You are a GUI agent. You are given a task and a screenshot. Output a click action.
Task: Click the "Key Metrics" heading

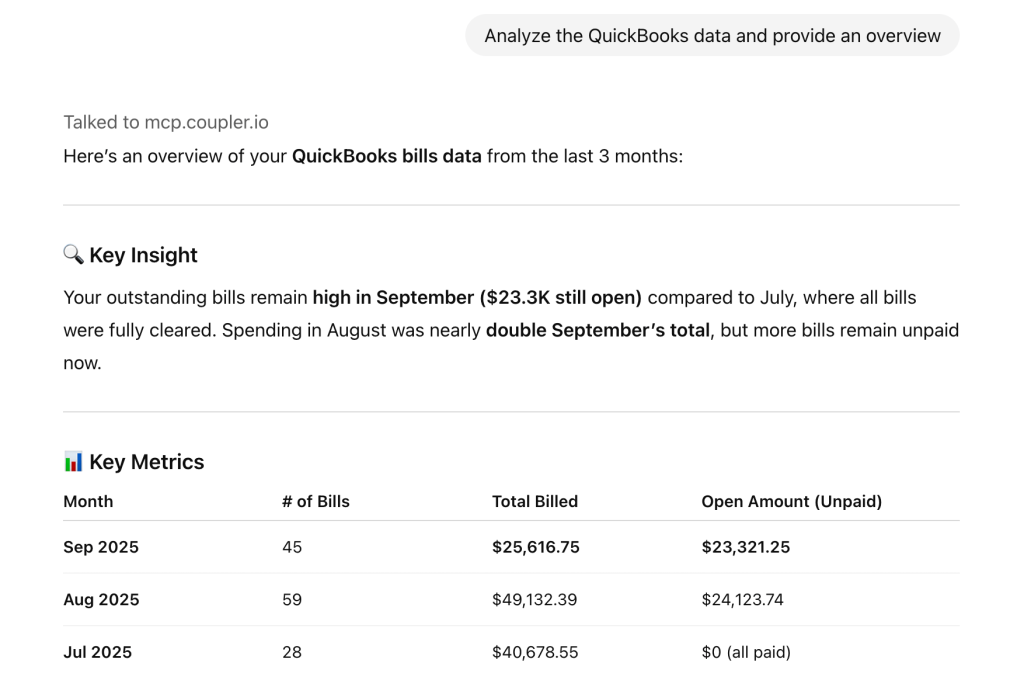(146, 462)
